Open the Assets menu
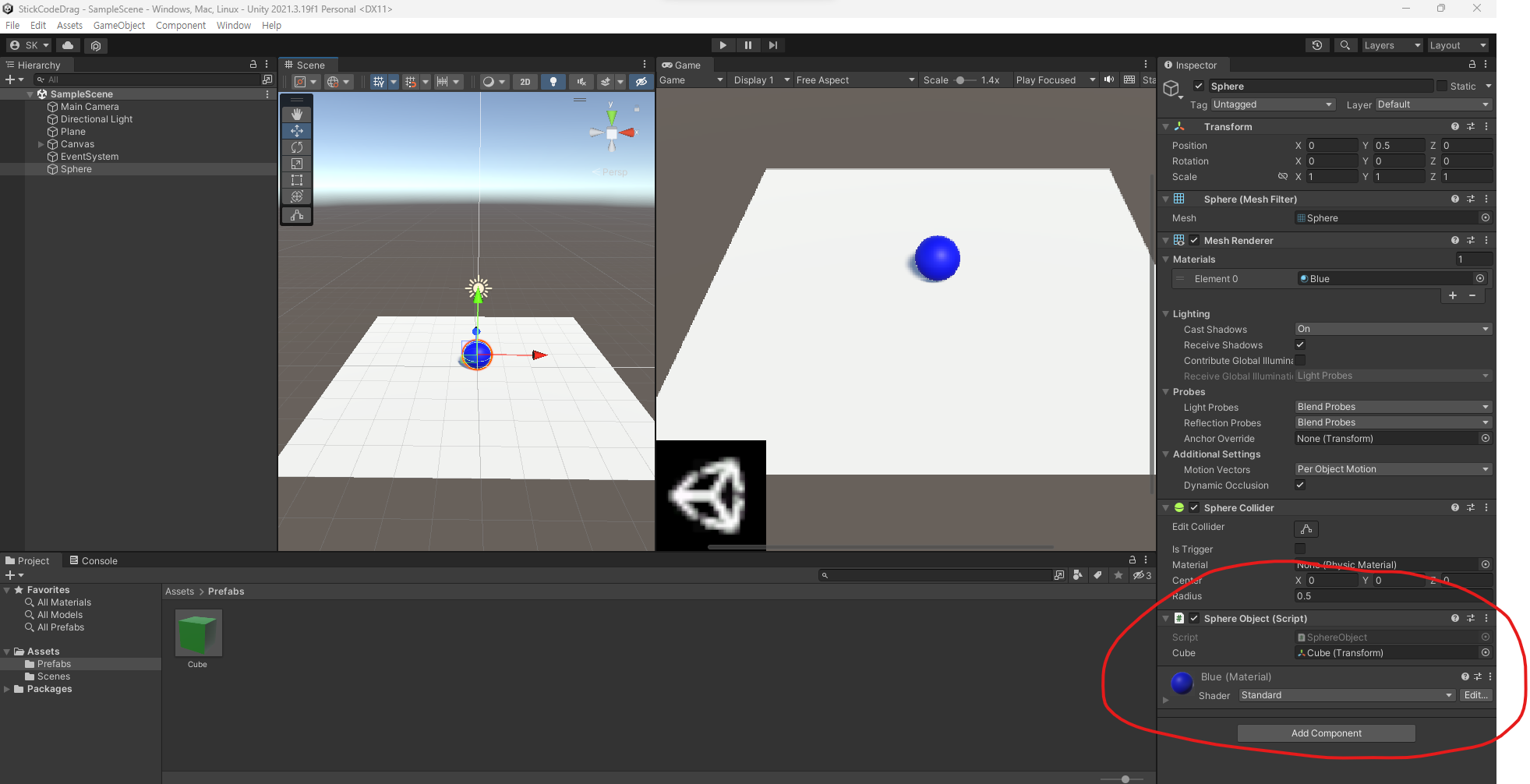Image resolution: width=1530 pixels, height=784 pixels. click(69, 26)
